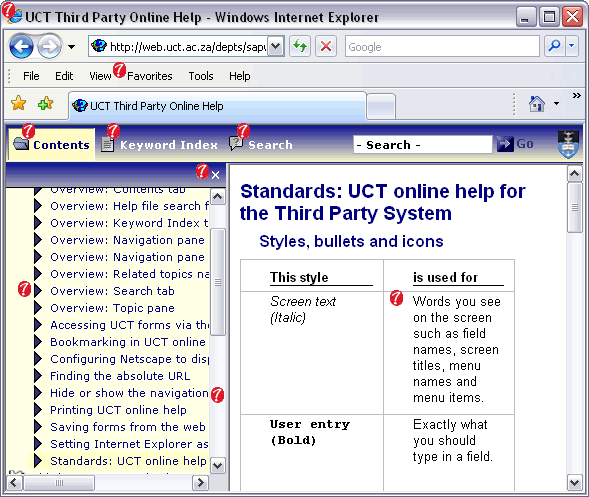The image size is (589, 497).
Task: Switch to the Contents help tab
Action: (51, 145)
